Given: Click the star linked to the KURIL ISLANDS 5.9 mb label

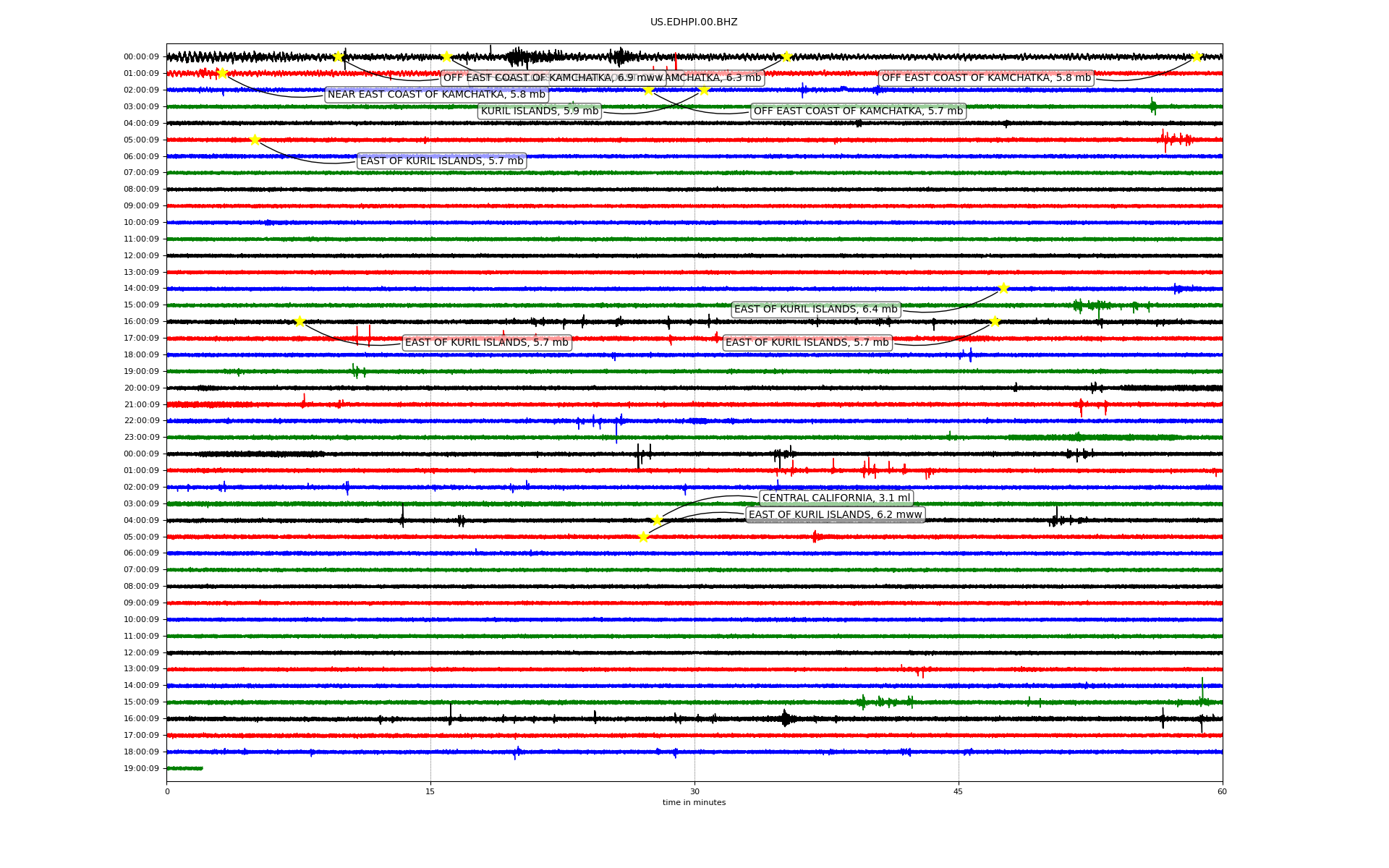Looking at the screenshot, I should click(x=703, y=90).
